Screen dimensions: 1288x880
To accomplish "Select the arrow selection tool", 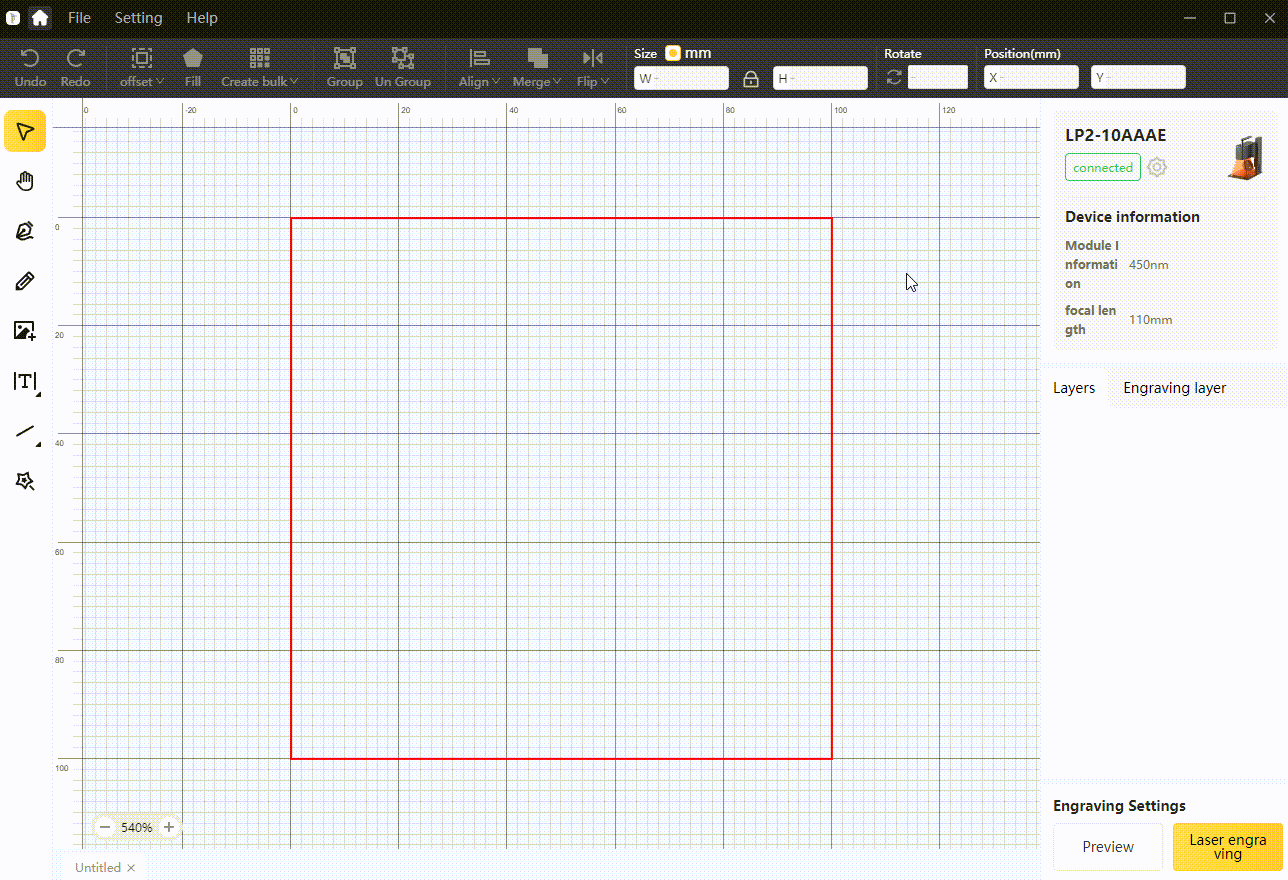I will click(25, 131).
